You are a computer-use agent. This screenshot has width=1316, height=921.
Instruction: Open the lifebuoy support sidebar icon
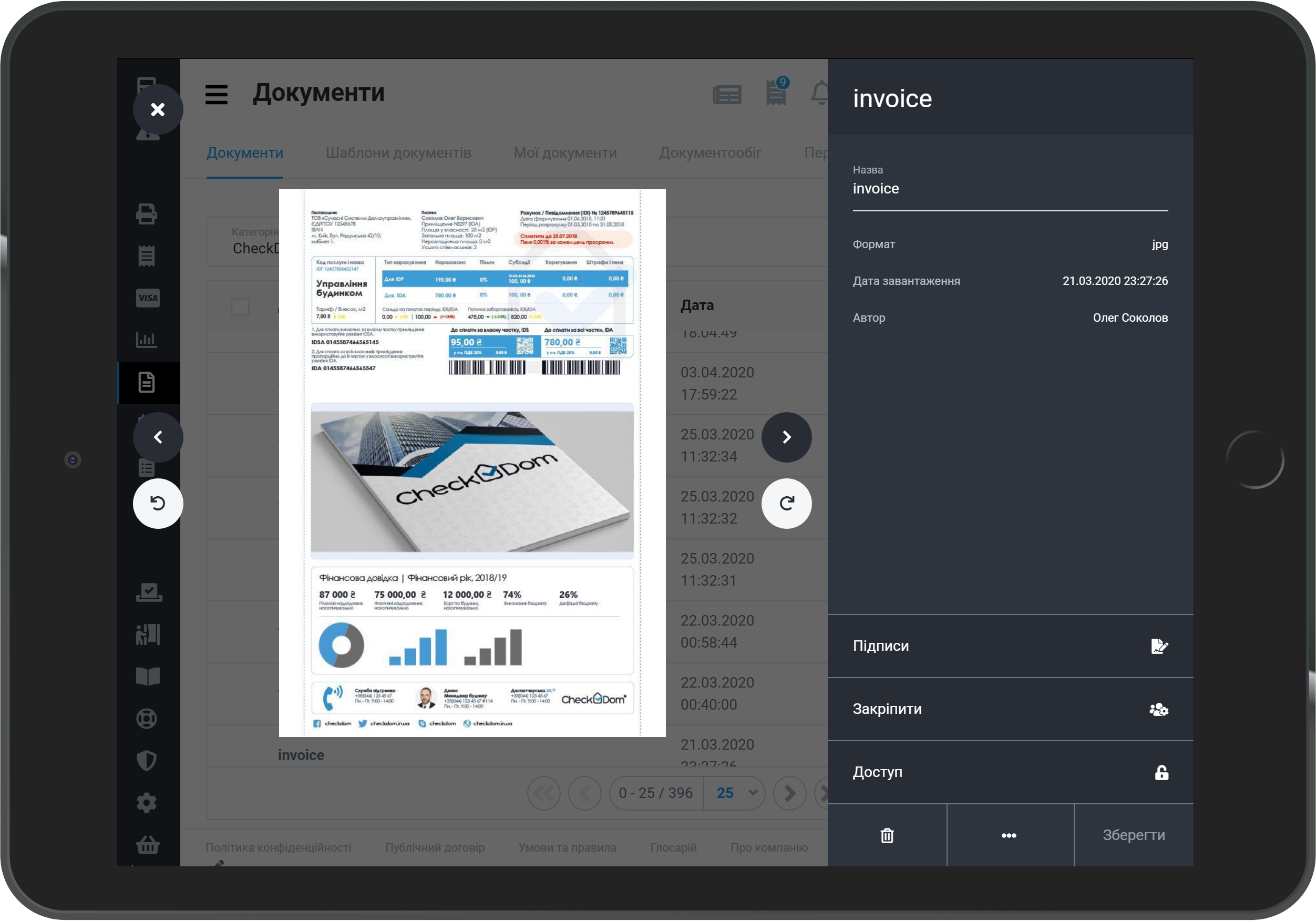click(x=147, y=719)
